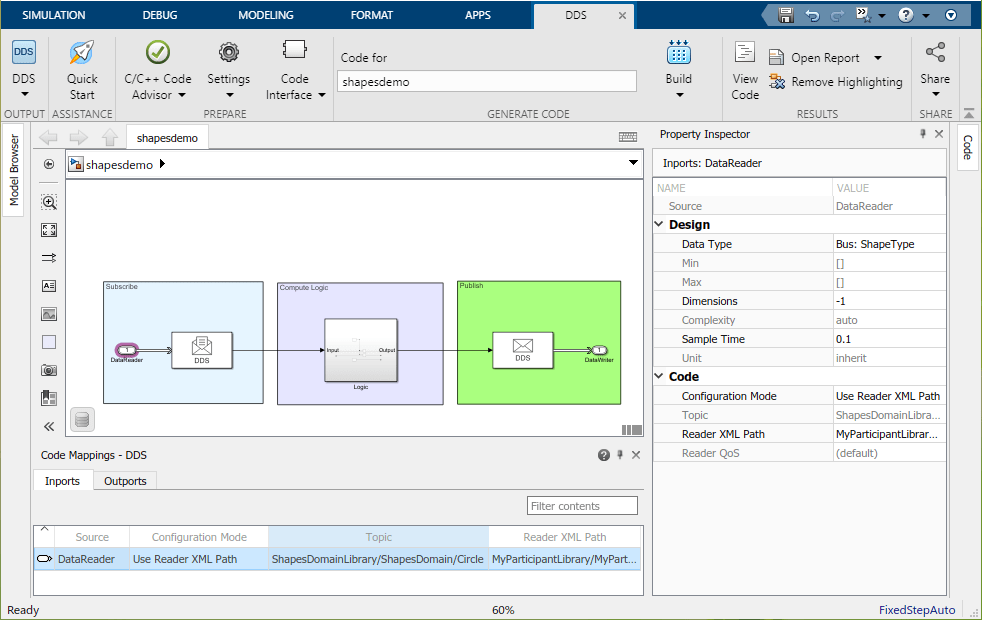Click the Screenshot camera icon in palette
The width and height of the screenshot is (982, 620).
pyautogui.click(x=49, y=370)
